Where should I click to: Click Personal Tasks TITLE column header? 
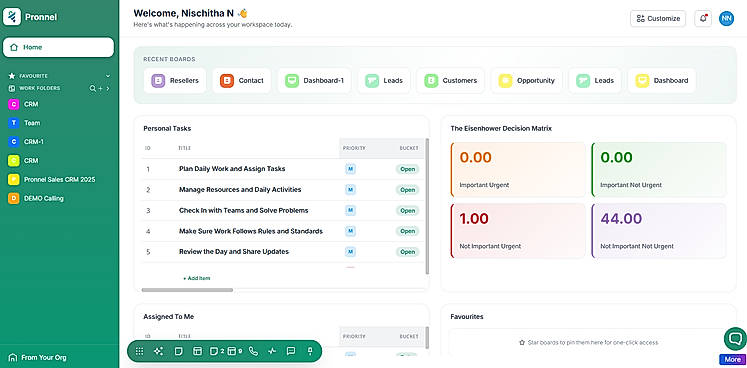(184, 148)
